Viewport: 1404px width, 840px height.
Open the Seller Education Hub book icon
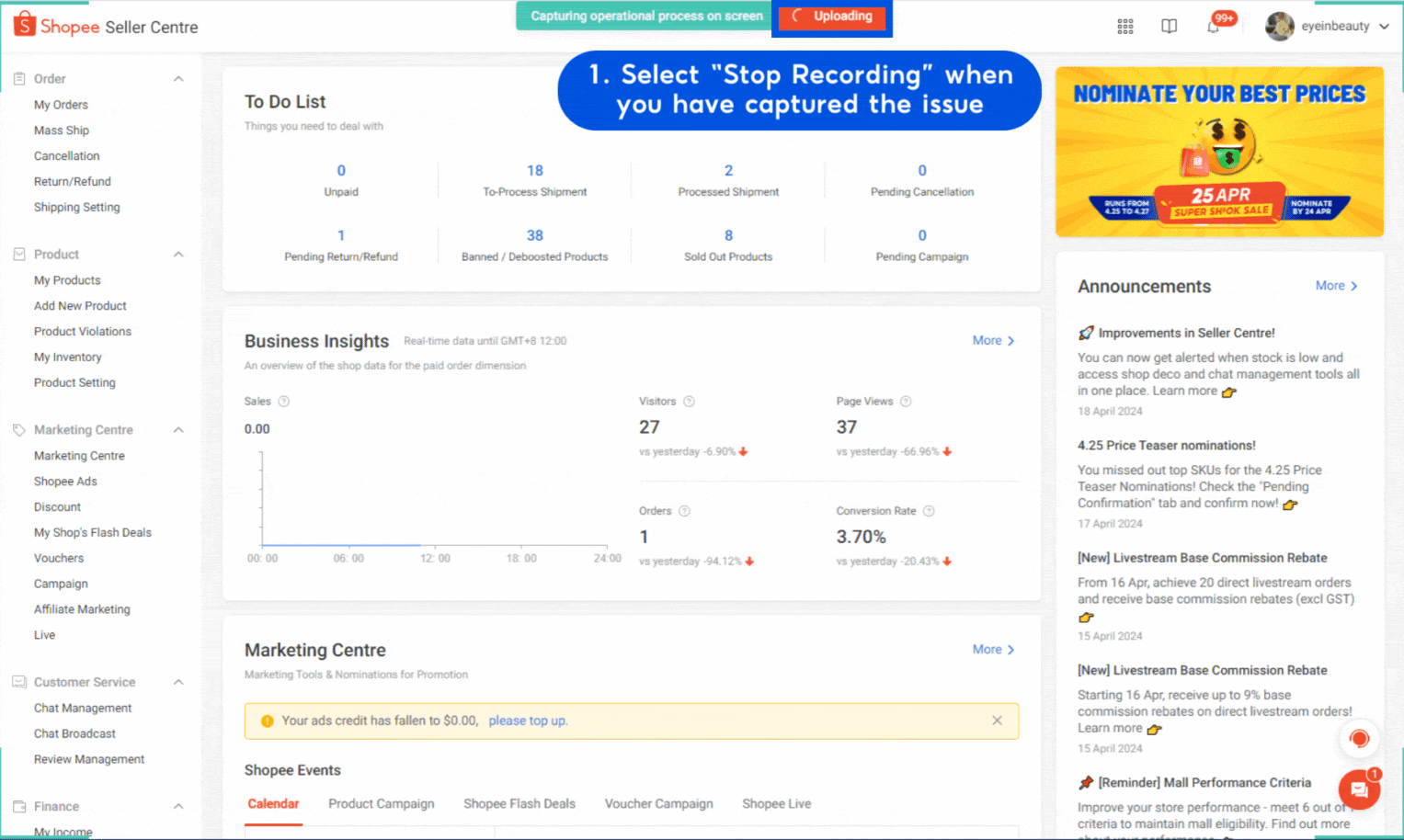tap(1169, 26)
